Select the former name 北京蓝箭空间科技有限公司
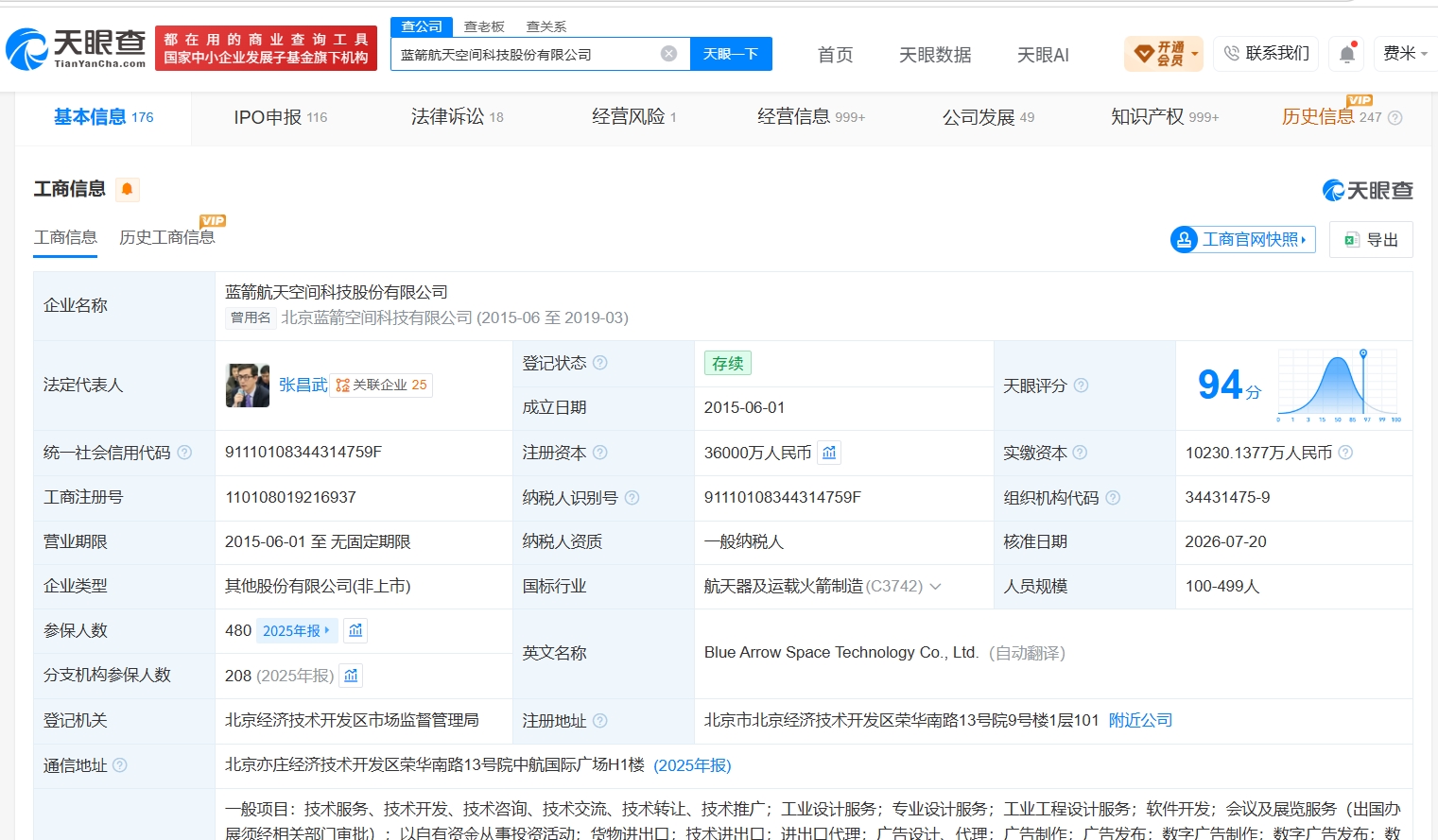The height and width of the screenshot is (840, 1438). pos(376,318)
